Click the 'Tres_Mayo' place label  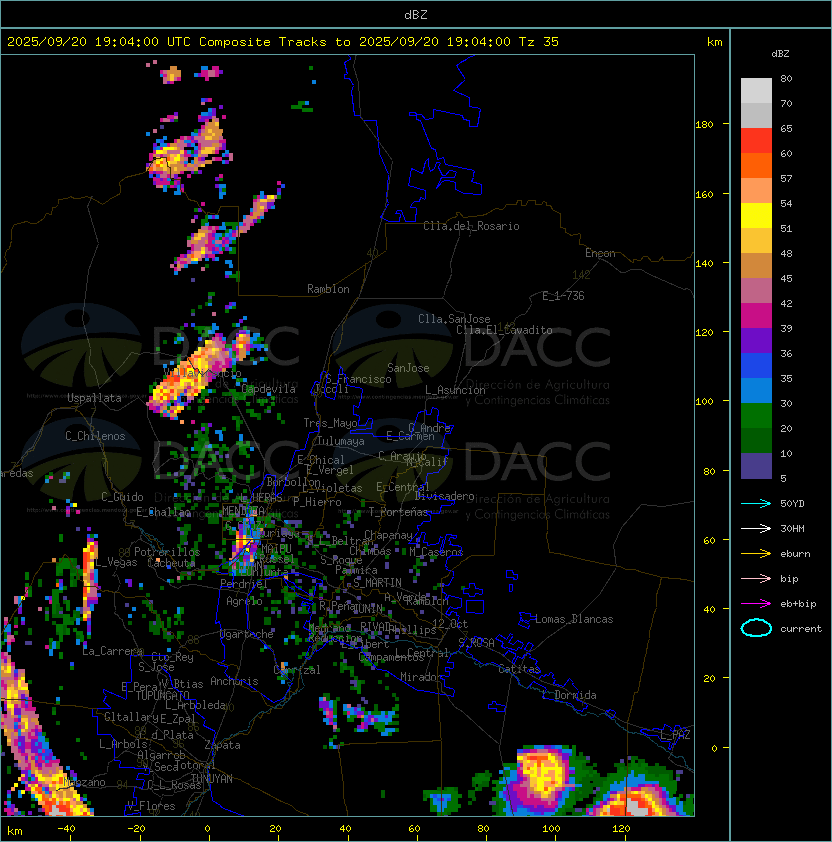pos(330,423)
